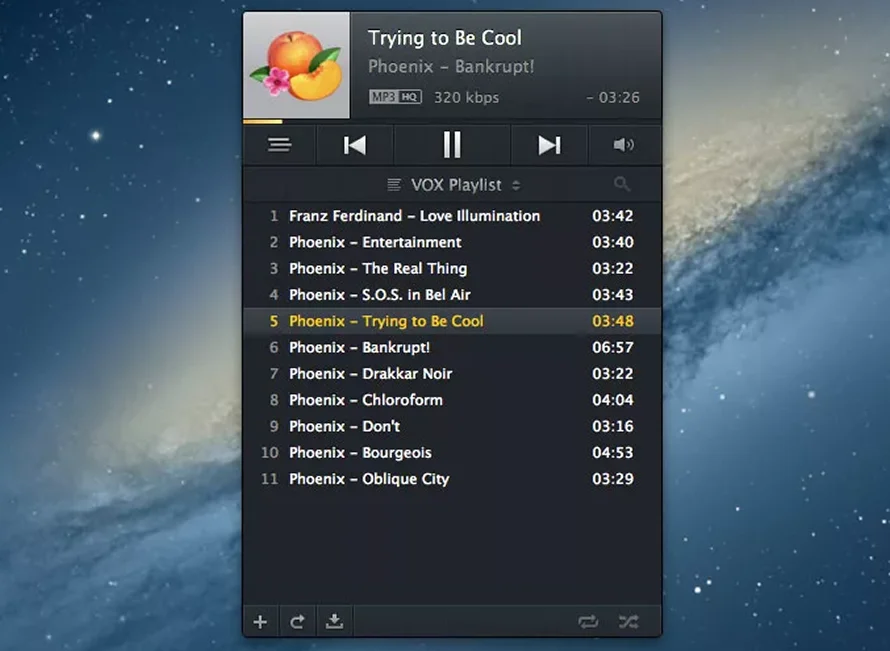Open the playlist search magnifier
Viewport: 890px width, 651px height.
[x=622, y=184]
